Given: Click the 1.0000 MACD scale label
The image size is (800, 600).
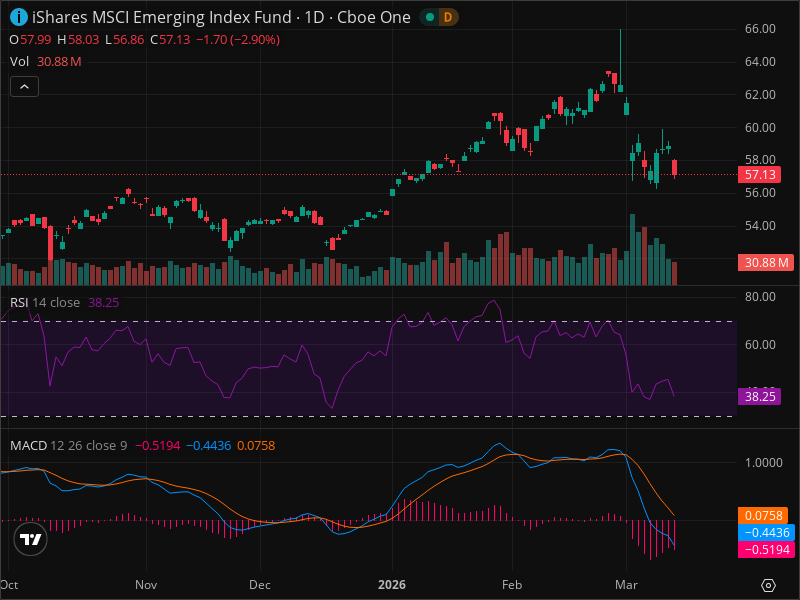Looking at the screenshot, I should tap(763, 462).
